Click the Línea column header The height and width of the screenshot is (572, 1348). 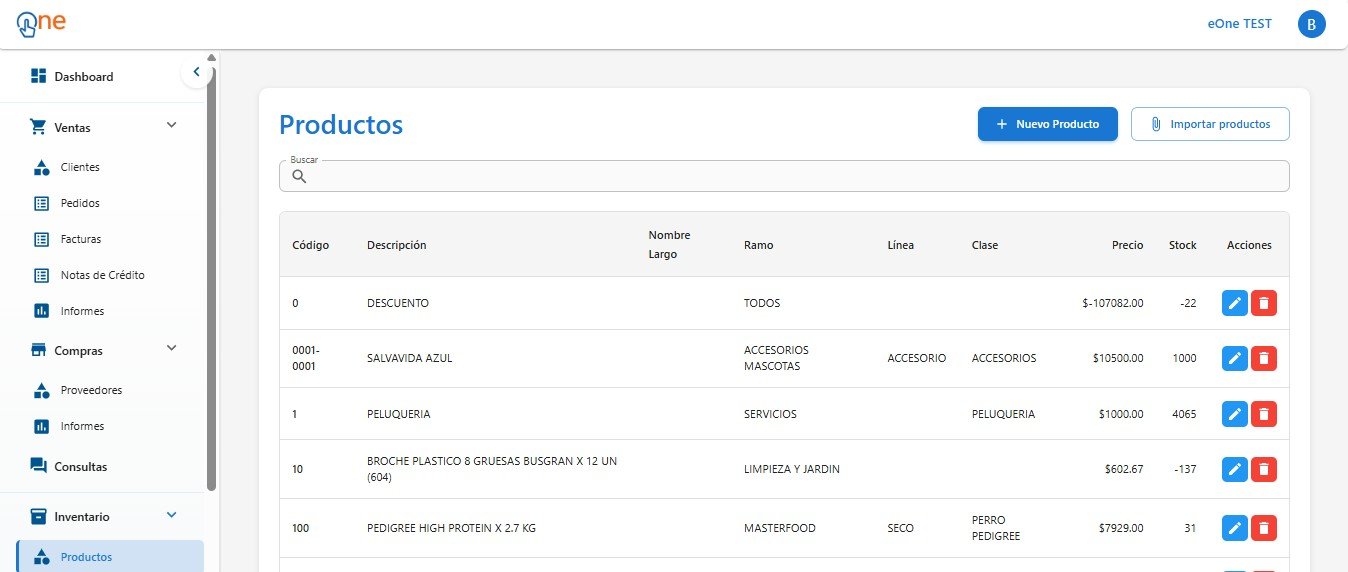pos(900,245)
